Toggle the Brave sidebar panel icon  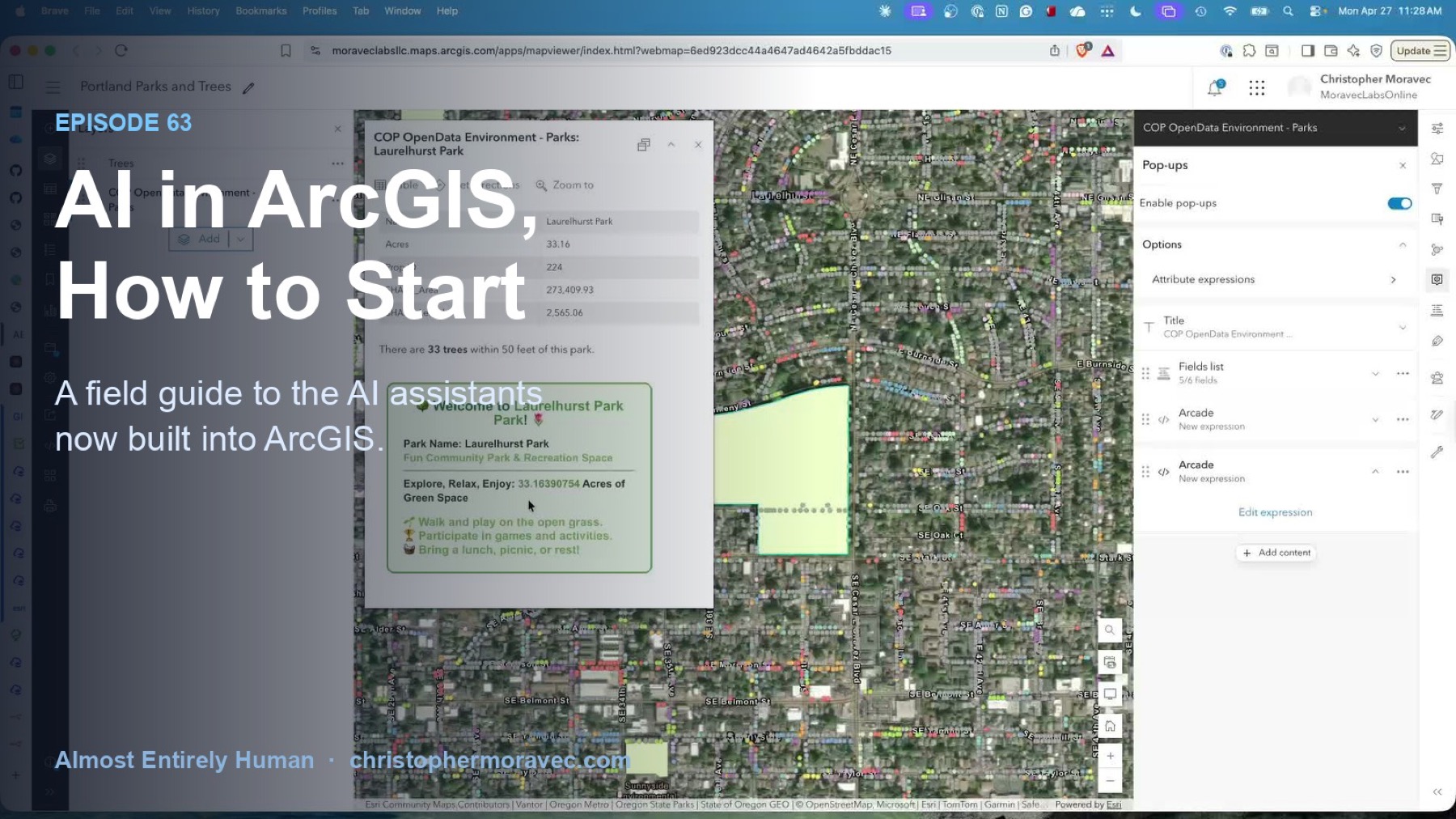point(1307,50)
